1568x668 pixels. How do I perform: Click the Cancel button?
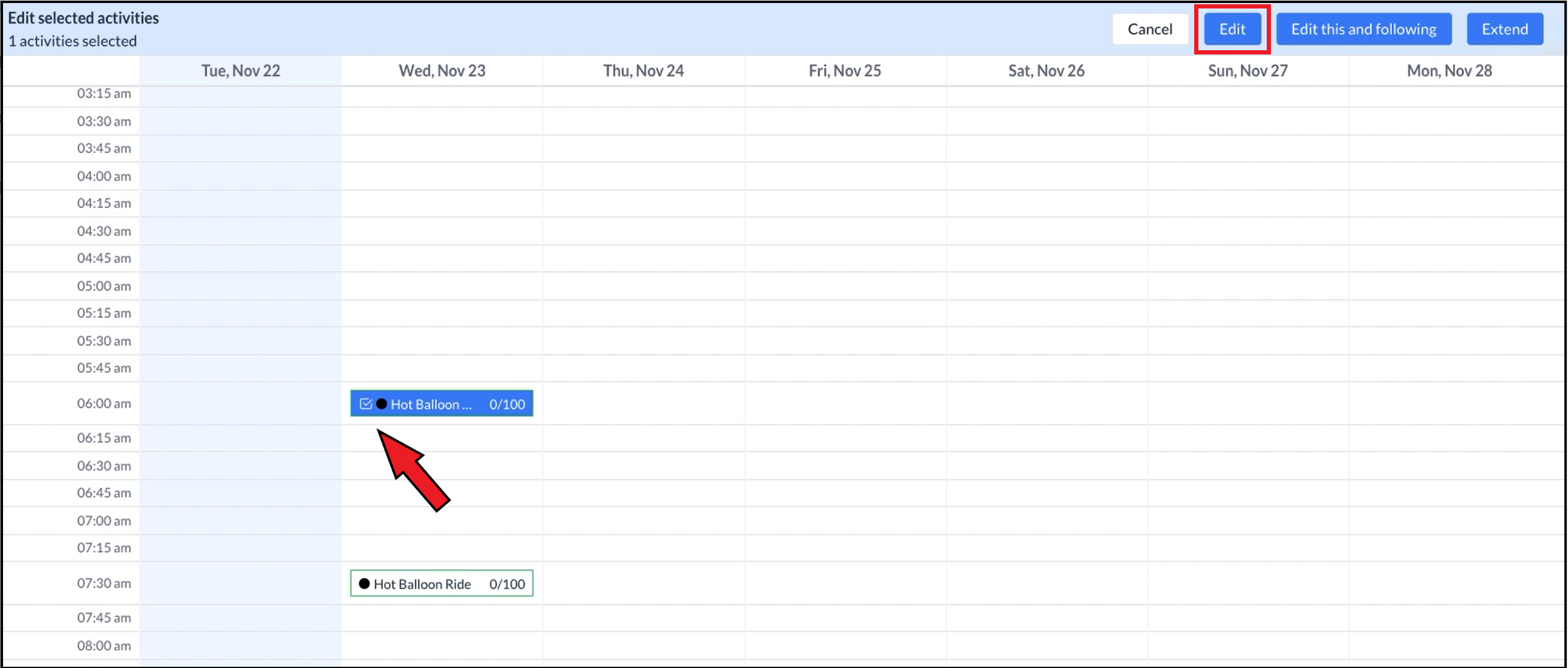click(x=1151, y=28)
